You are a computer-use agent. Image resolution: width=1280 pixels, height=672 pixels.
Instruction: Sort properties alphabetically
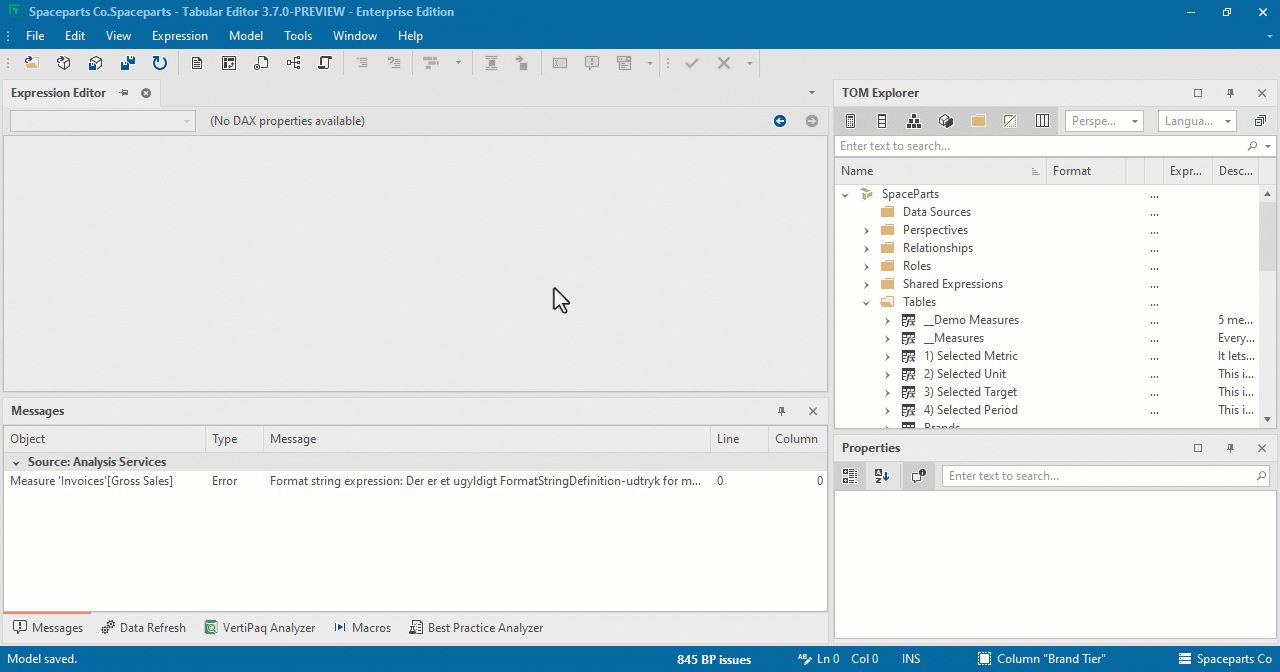click(x=882, y=476)
